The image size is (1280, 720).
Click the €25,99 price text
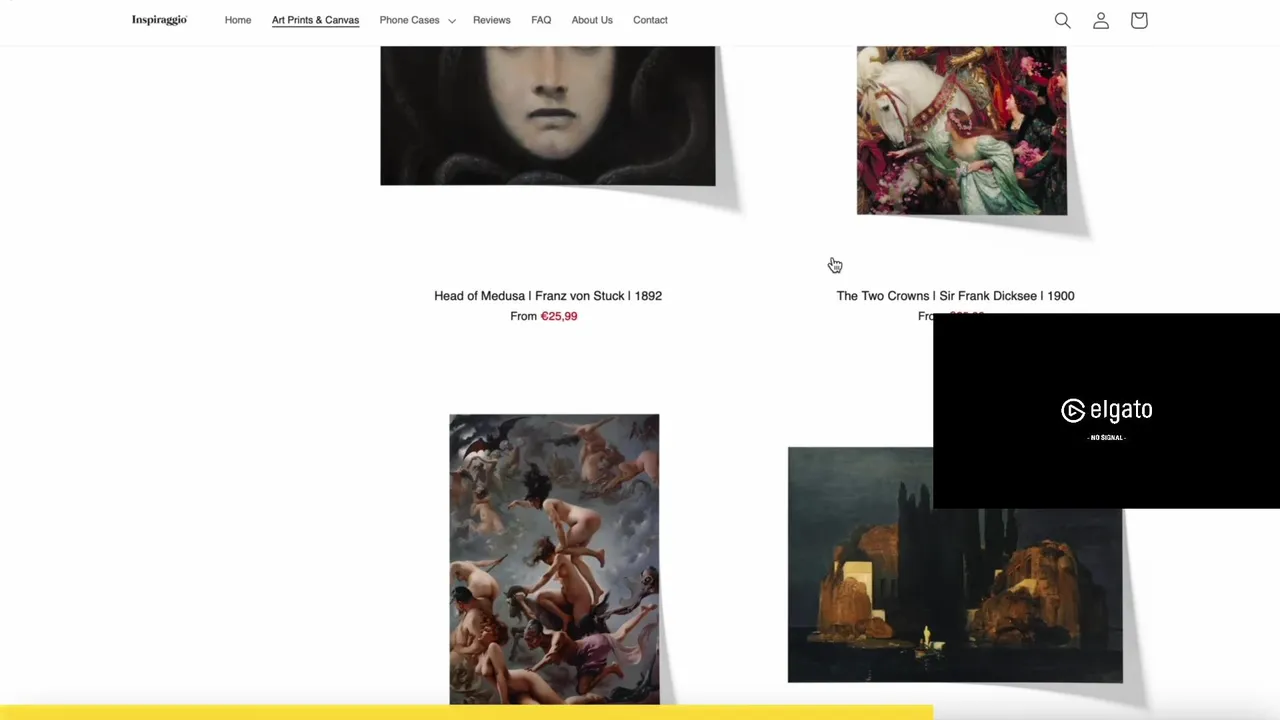pyautogui.click(x=559, y=316)
